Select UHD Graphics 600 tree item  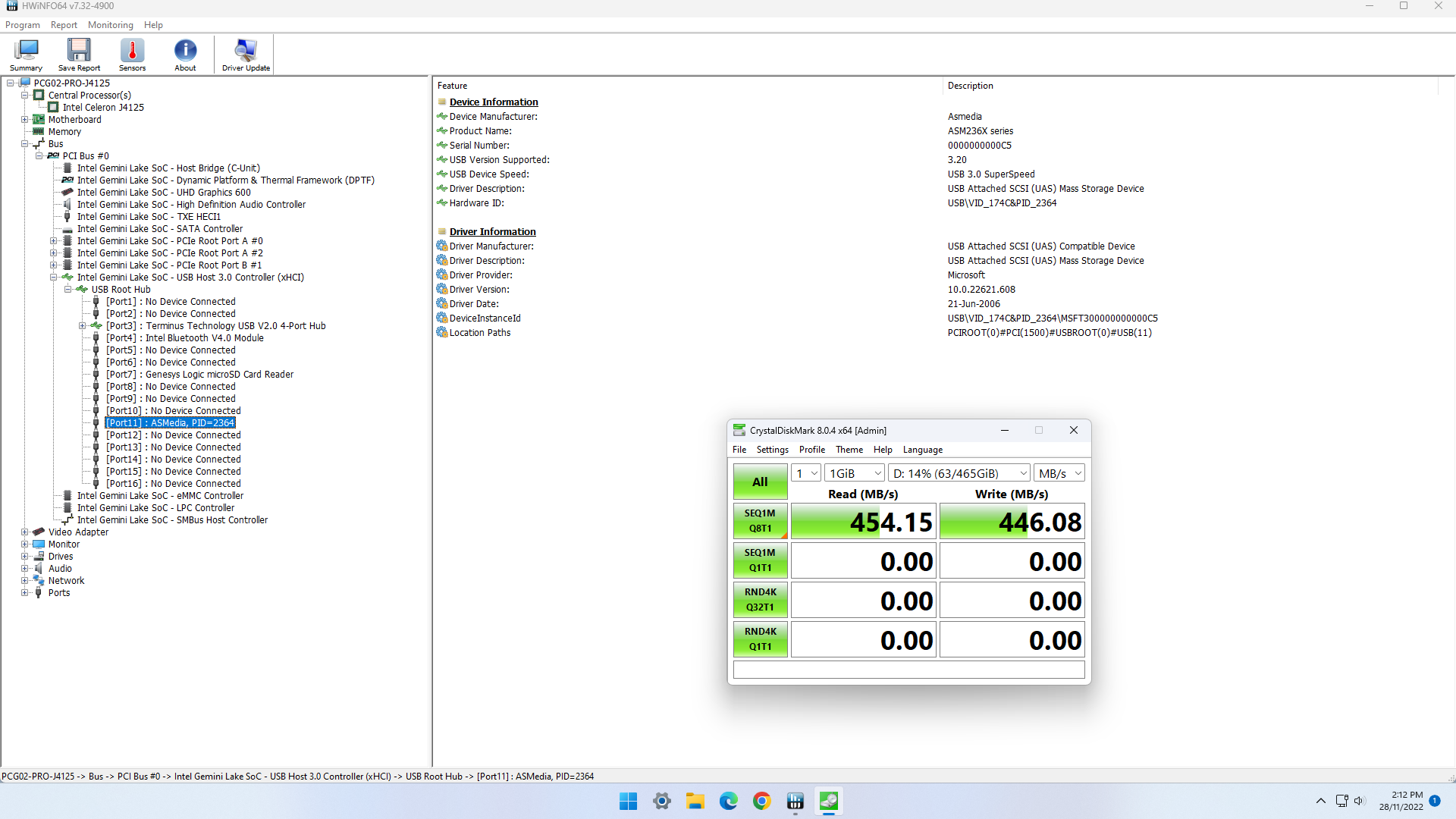pyautogui.click(x=164, y=192)
